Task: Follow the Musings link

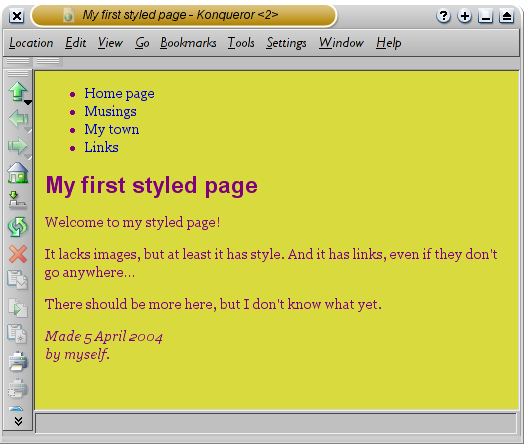Action: point(110,111)
